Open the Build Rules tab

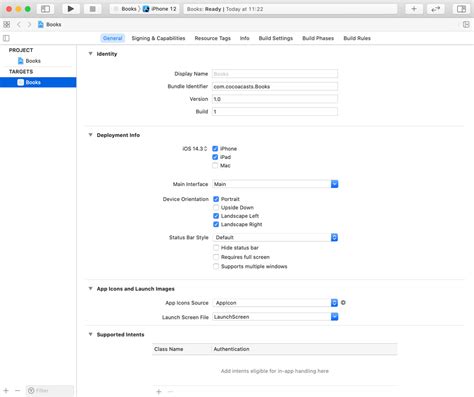(x=357, y=38)
